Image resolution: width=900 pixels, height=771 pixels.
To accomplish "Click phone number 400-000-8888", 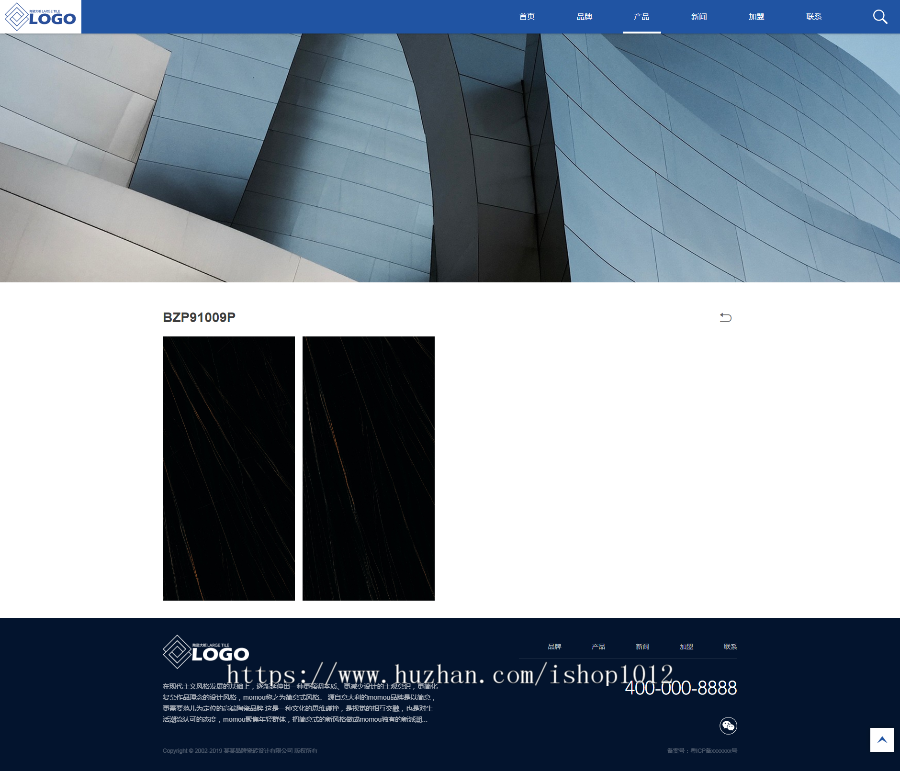I will 681,688.
